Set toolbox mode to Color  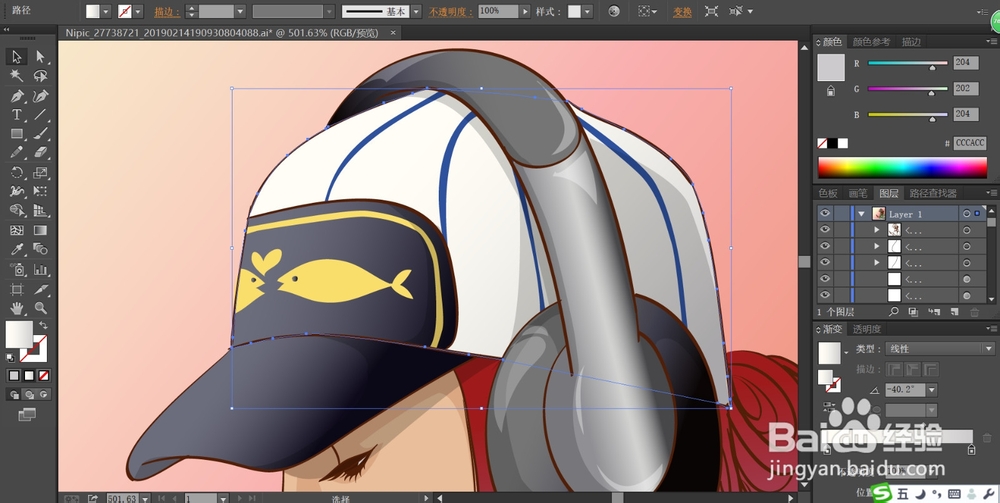coord(14,375)
